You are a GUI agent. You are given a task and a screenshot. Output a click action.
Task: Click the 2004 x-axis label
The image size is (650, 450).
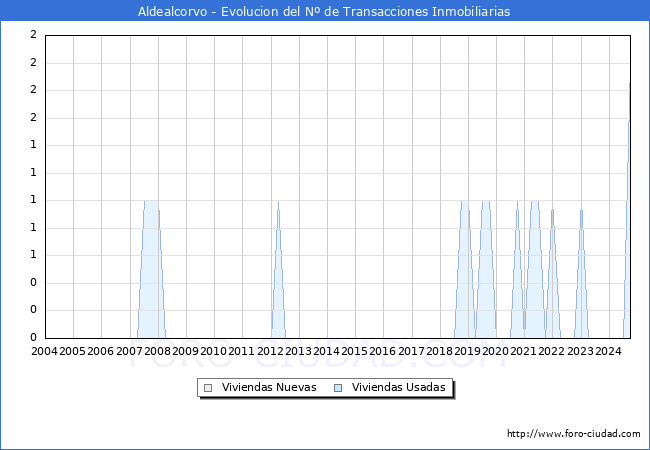click(x=44, y=351)
